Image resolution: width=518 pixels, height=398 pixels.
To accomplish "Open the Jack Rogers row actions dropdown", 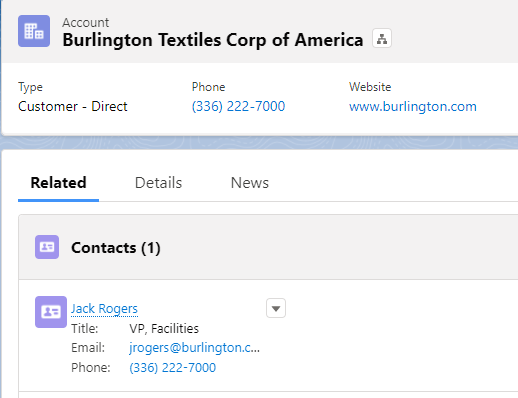I will pos(276,308).
